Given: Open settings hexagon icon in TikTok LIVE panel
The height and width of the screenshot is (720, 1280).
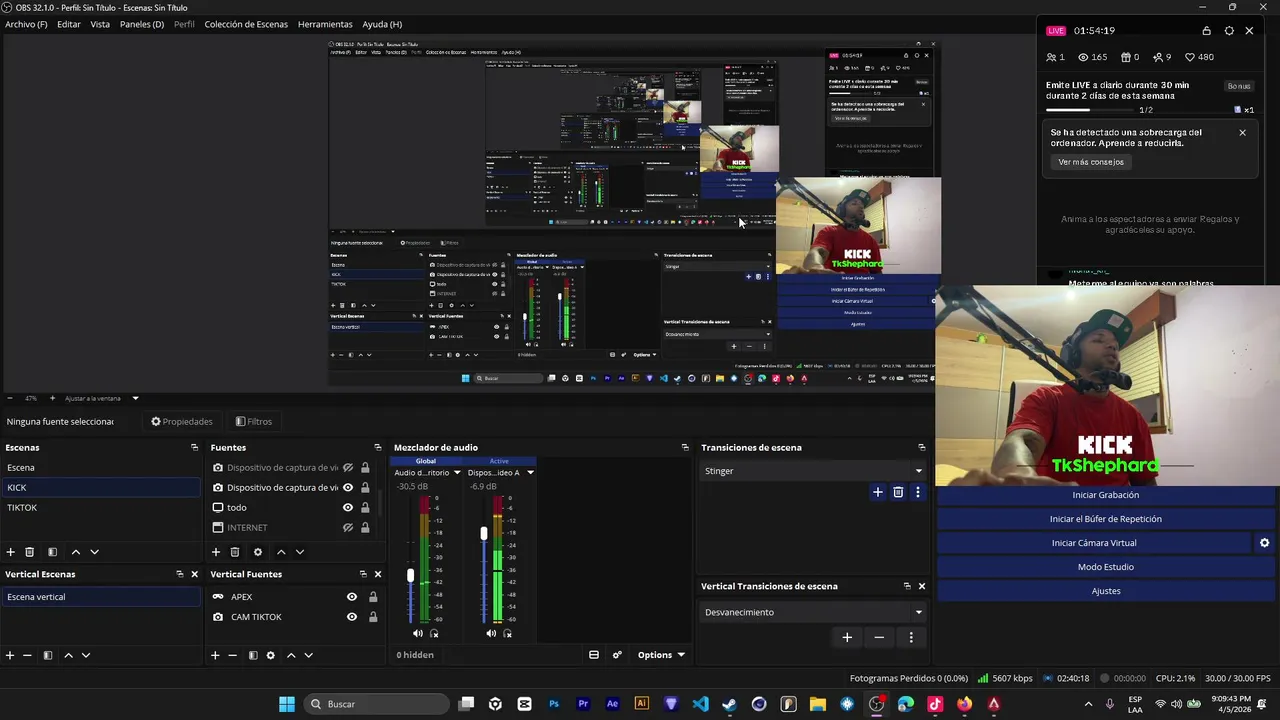Looking at the screenshot, I should (1229, 31).
